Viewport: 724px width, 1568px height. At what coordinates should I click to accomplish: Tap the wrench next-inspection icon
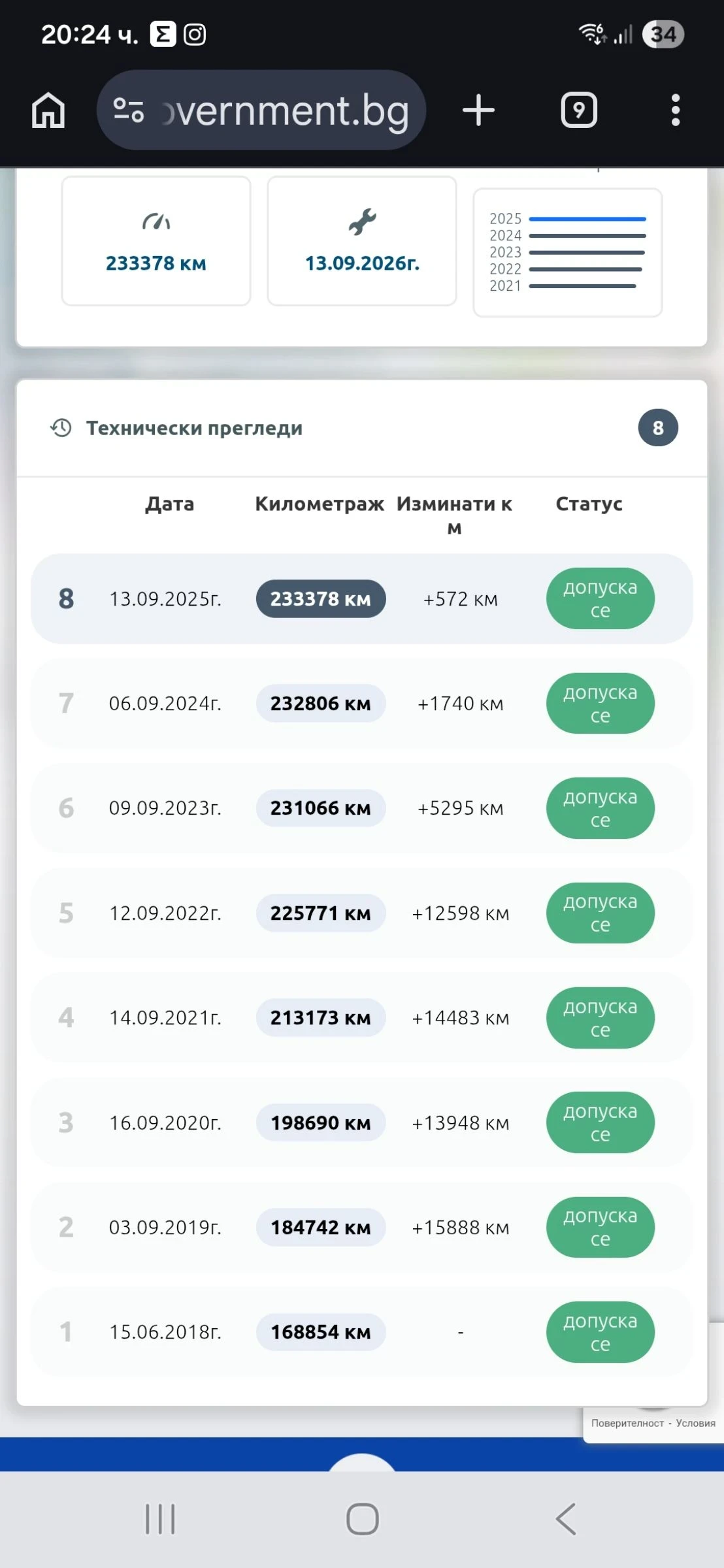(362, 222)
